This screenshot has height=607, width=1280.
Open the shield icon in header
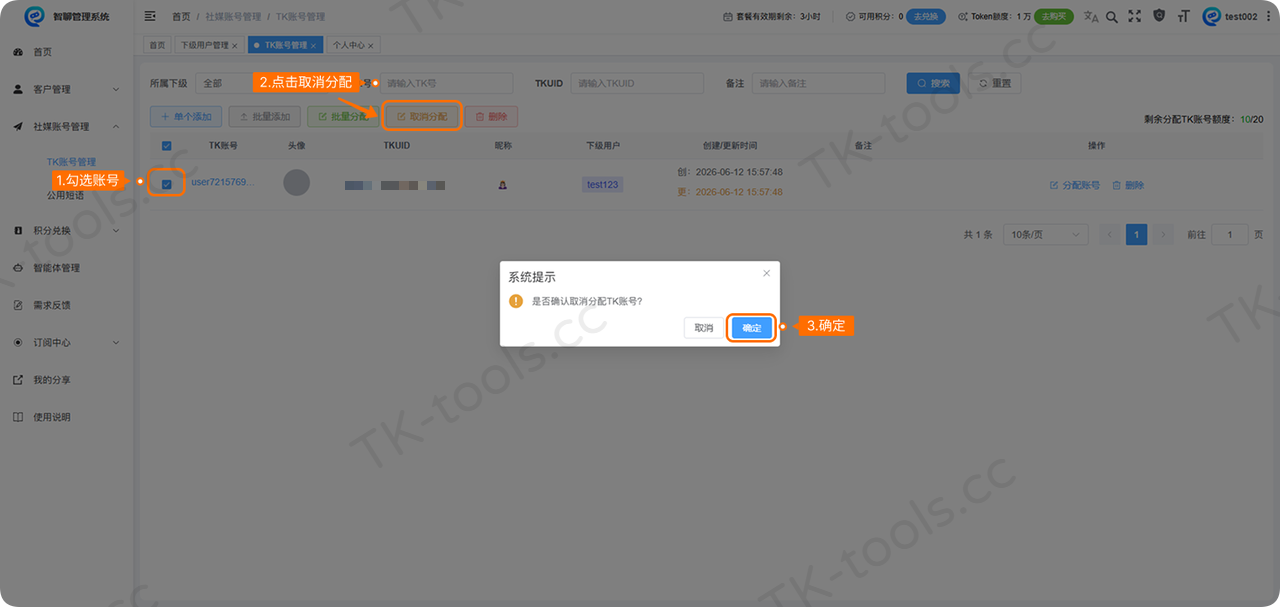[1159, 16]
